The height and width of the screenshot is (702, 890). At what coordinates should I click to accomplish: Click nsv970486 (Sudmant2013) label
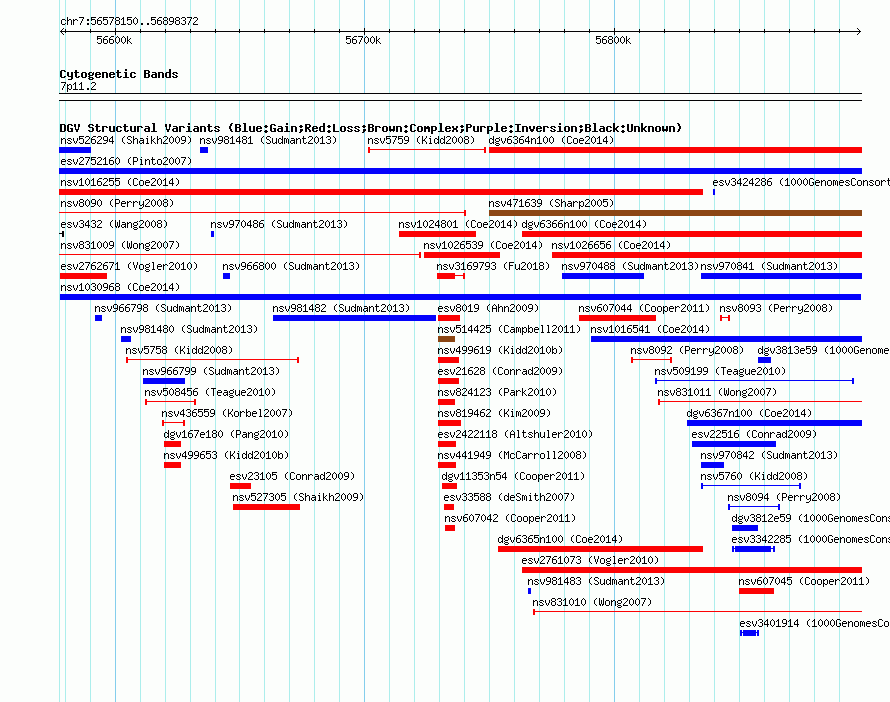point(279,224)
